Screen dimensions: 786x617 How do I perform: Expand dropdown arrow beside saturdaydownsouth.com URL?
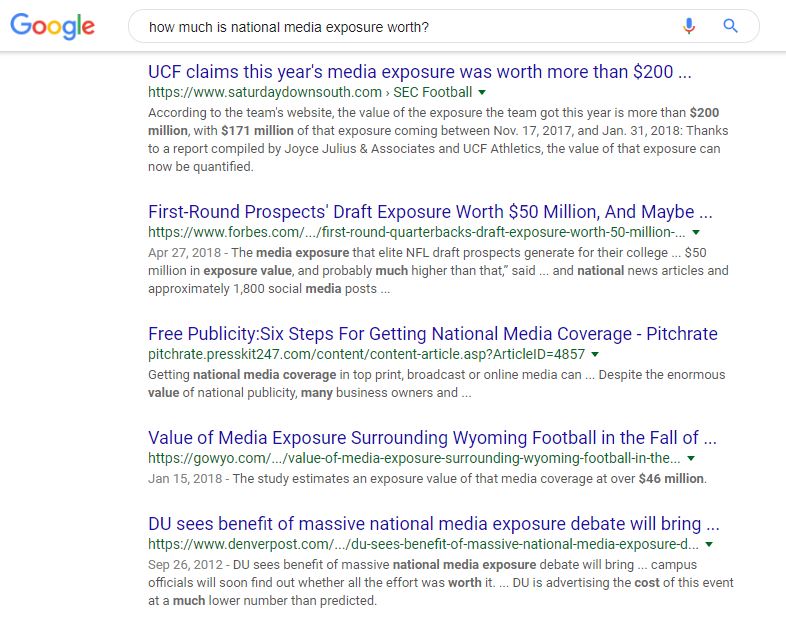tap(482, 92)
